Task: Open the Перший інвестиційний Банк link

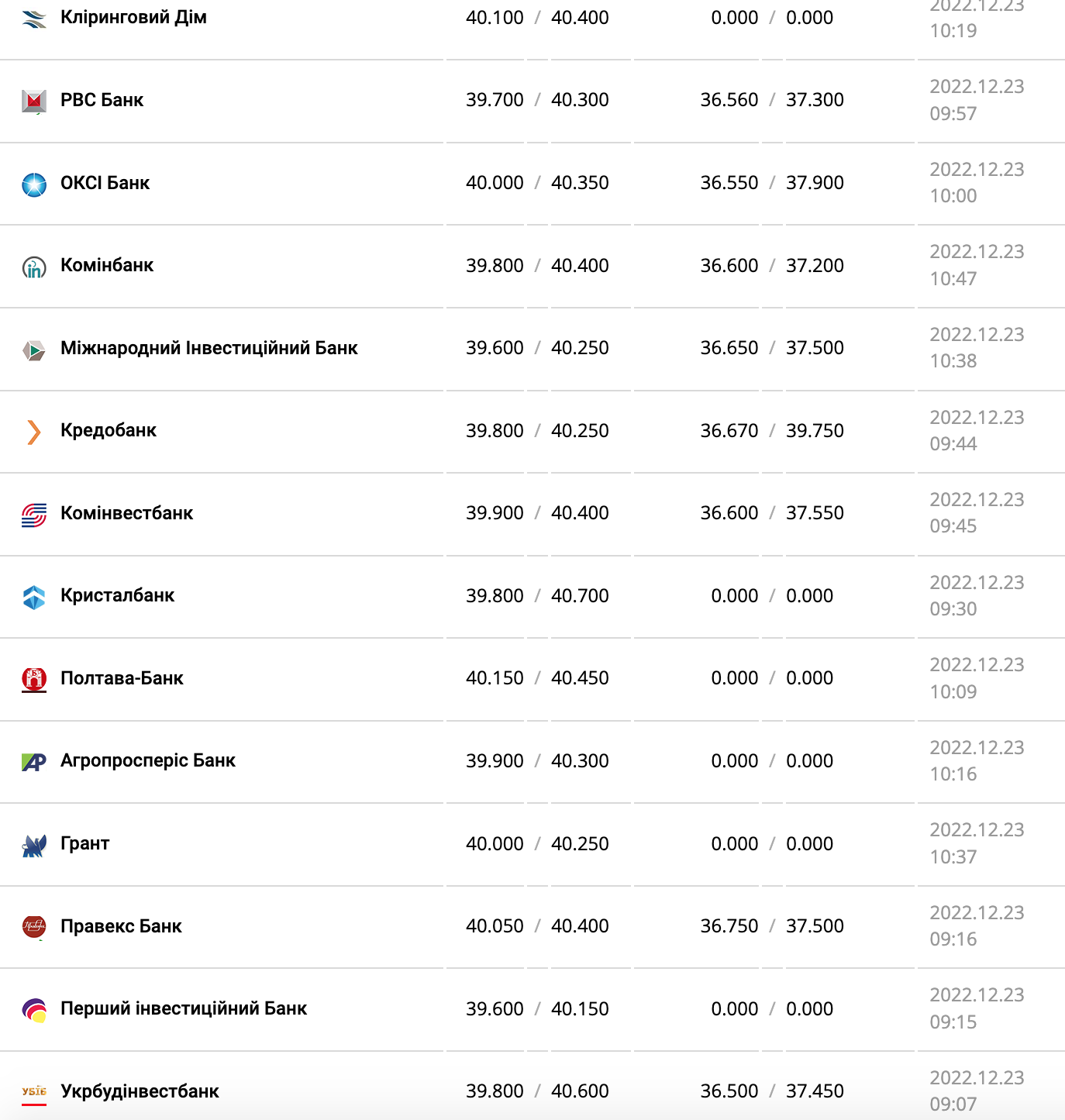Action: tap(184, 1008)
